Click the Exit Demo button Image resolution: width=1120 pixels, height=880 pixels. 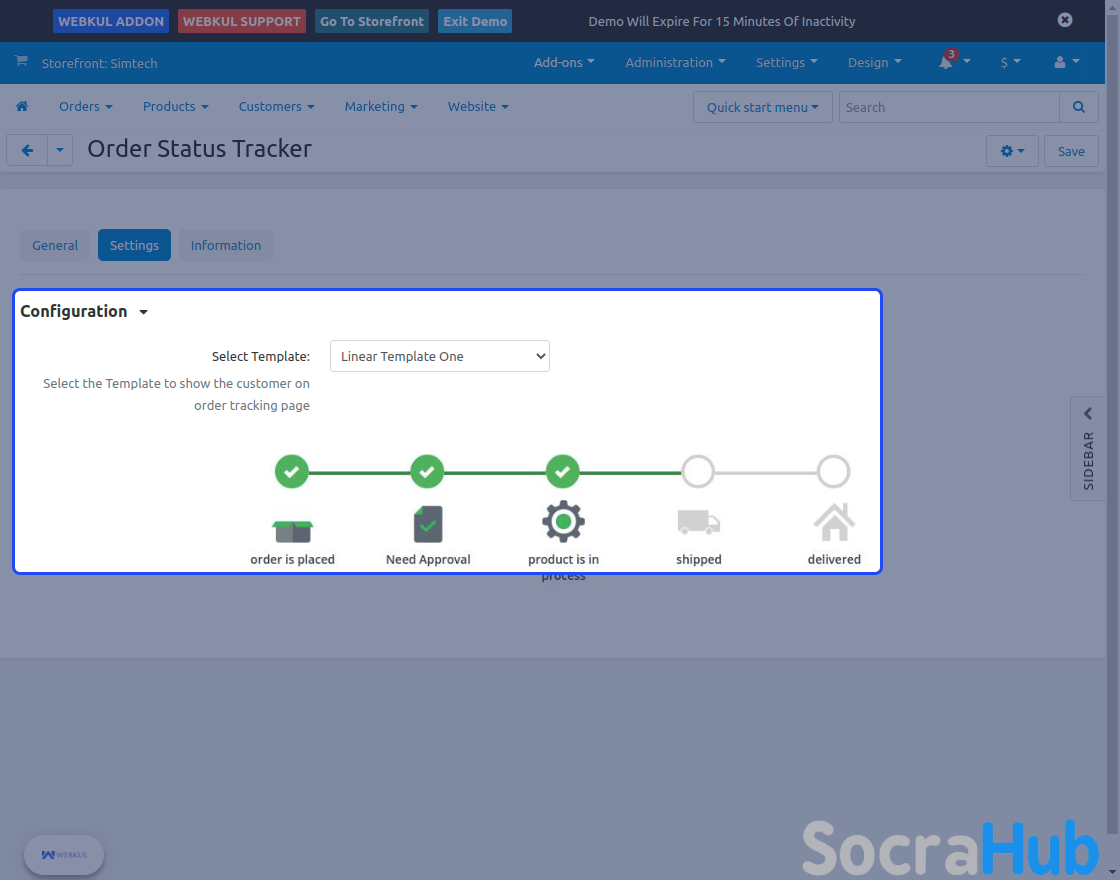(475, 21)
